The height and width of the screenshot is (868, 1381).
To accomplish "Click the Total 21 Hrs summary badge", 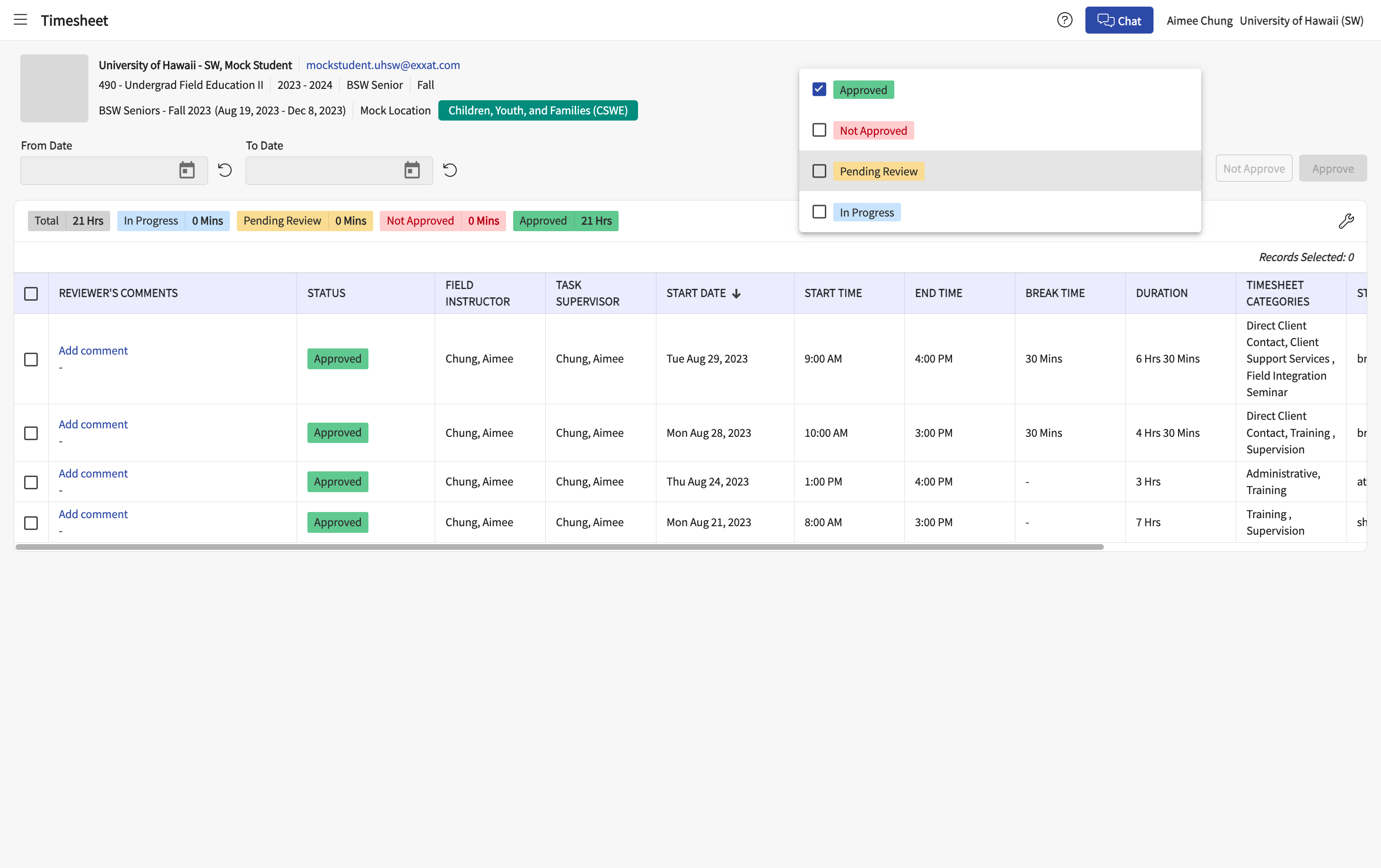I will (x=69, y=221).
